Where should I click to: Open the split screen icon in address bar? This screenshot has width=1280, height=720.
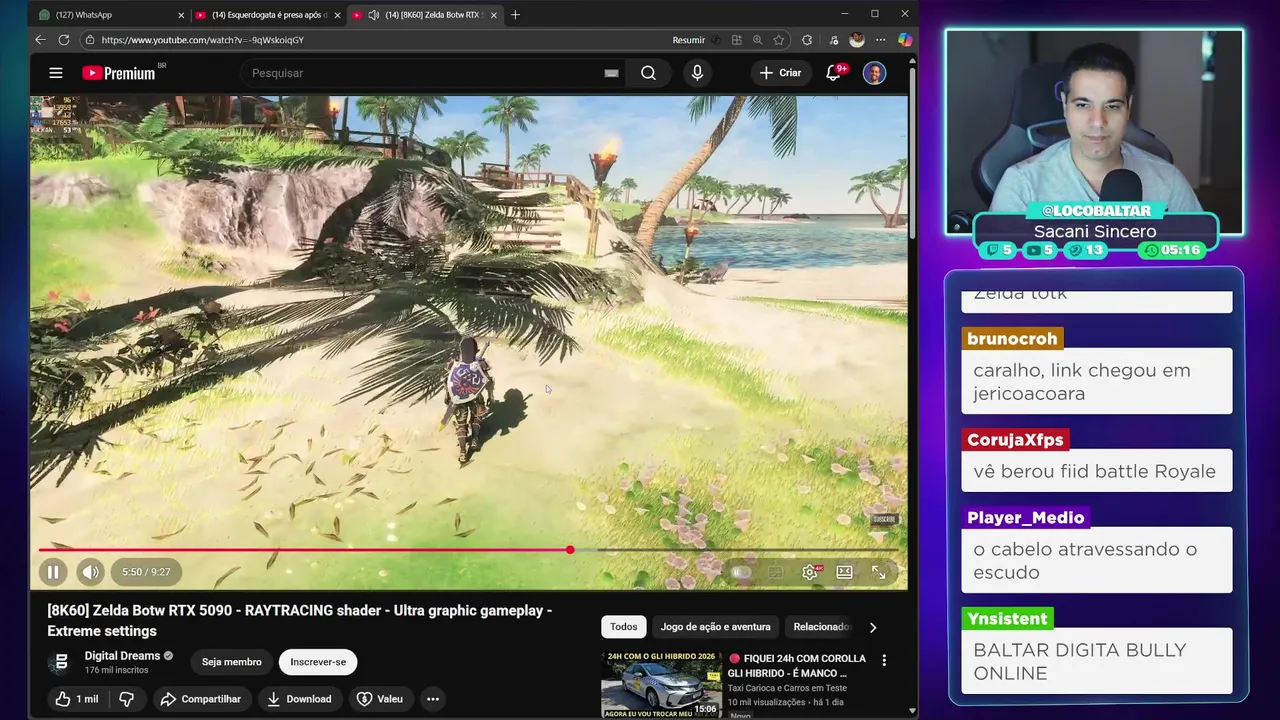tap(737, 40)
